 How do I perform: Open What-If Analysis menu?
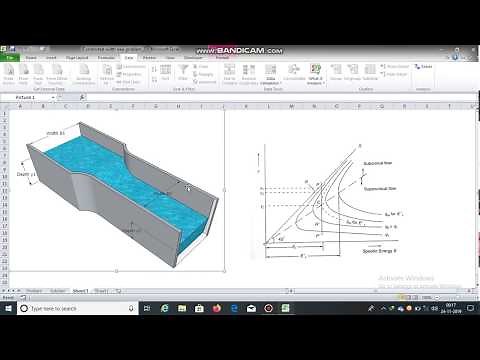pyautogui.click(x=315, y=74)
